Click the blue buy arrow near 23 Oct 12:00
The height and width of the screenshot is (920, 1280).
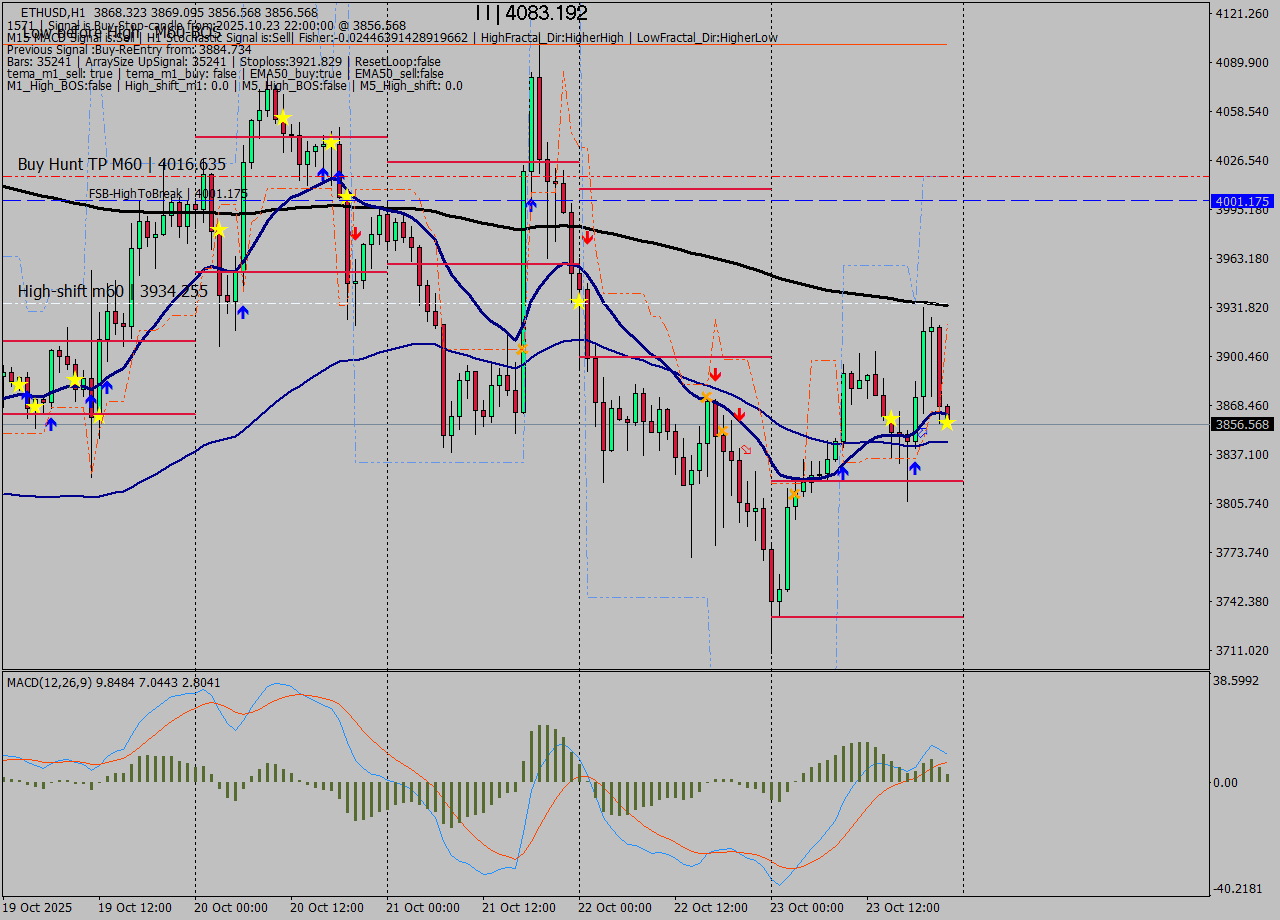coord(915,468)
